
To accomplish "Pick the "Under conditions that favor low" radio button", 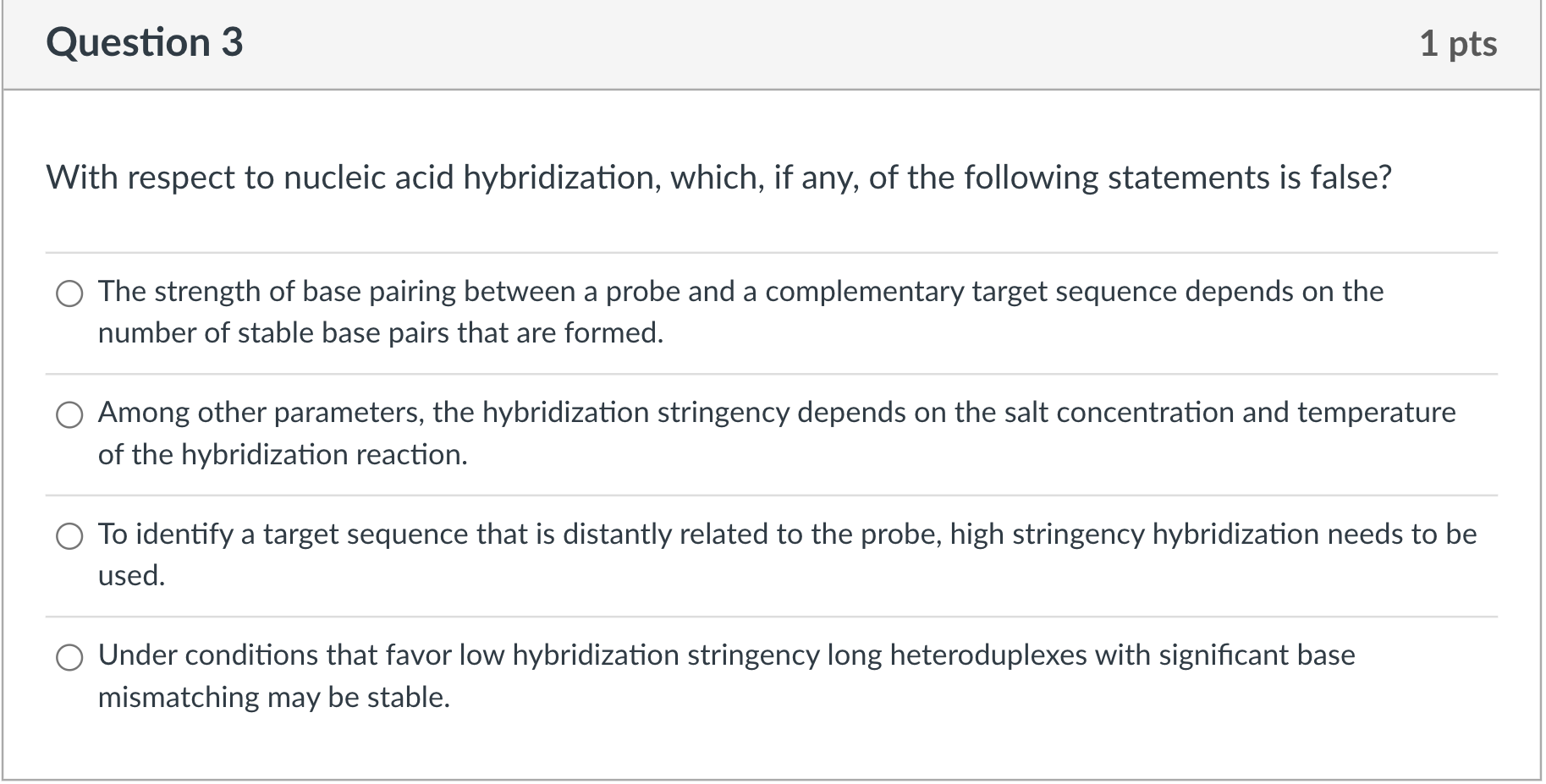I will [69, 658].
